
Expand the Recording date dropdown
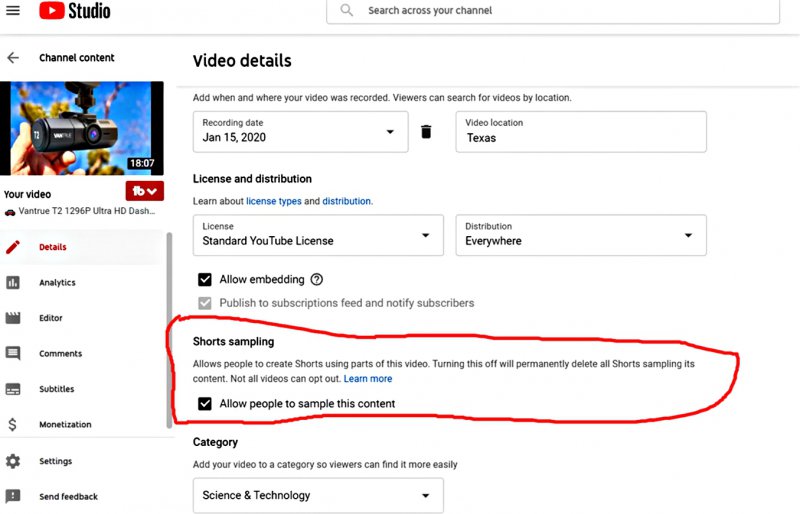click(390, 132)
